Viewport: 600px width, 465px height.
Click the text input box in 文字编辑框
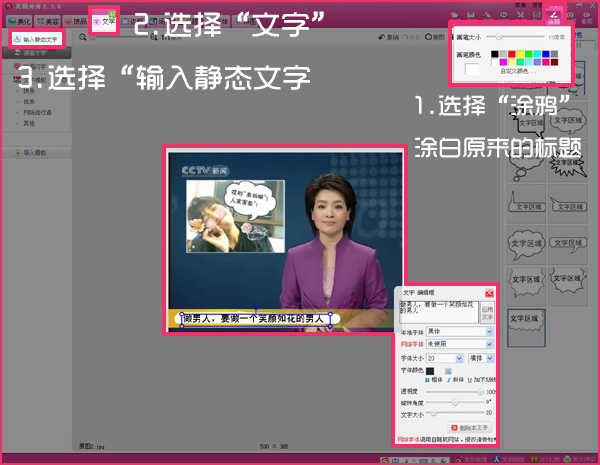pyautogui.click(x=438, y=311)
